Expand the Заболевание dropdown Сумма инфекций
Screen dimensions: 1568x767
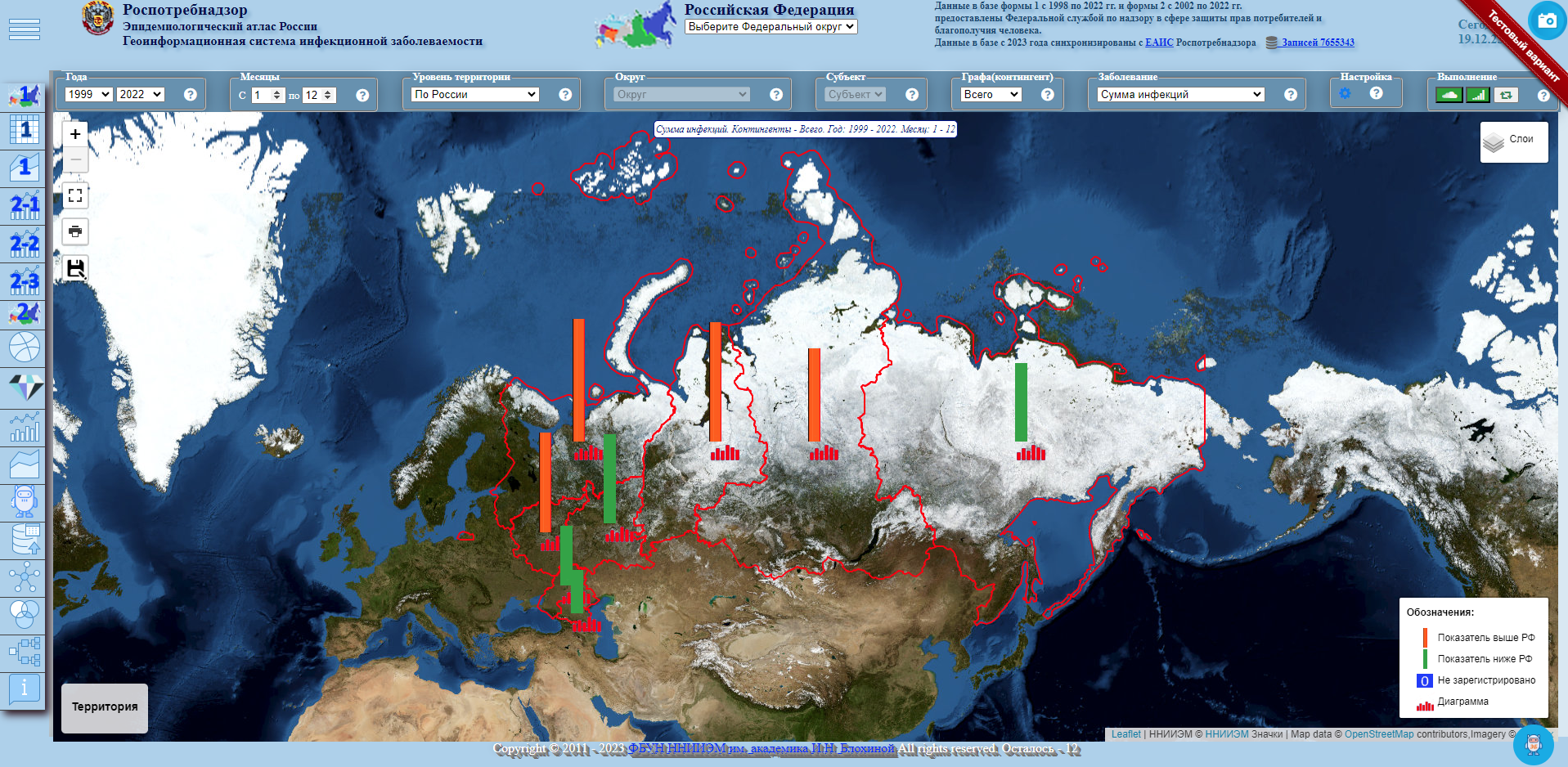[1180, 95]
